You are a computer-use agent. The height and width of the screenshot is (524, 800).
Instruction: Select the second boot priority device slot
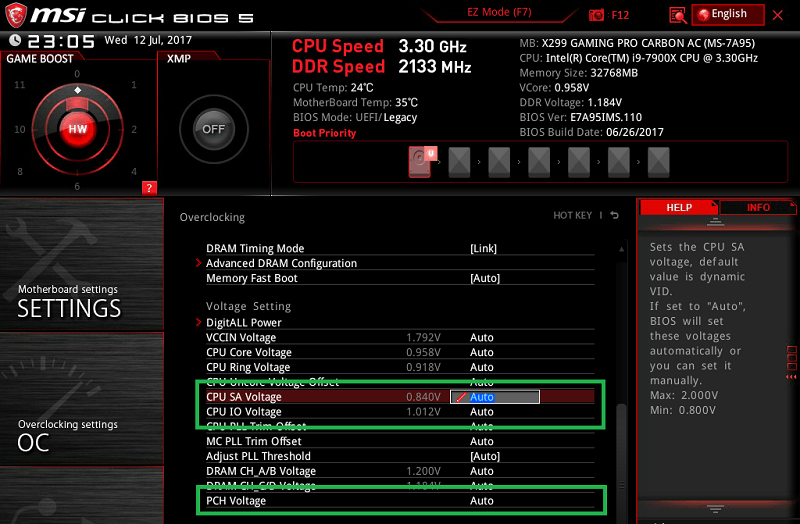(x=459, y=162)
